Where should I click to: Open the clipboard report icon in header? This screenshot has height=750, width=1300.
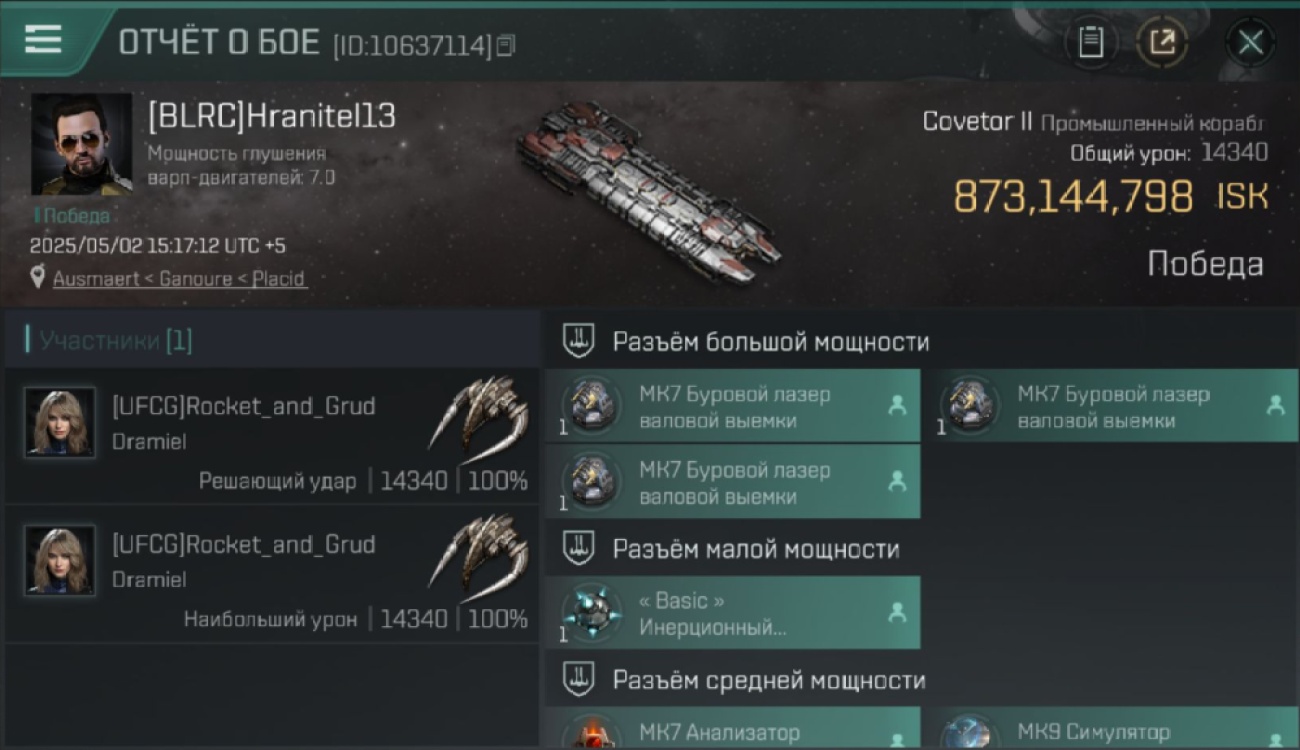pyautogui.click(x=1090, y=42)
